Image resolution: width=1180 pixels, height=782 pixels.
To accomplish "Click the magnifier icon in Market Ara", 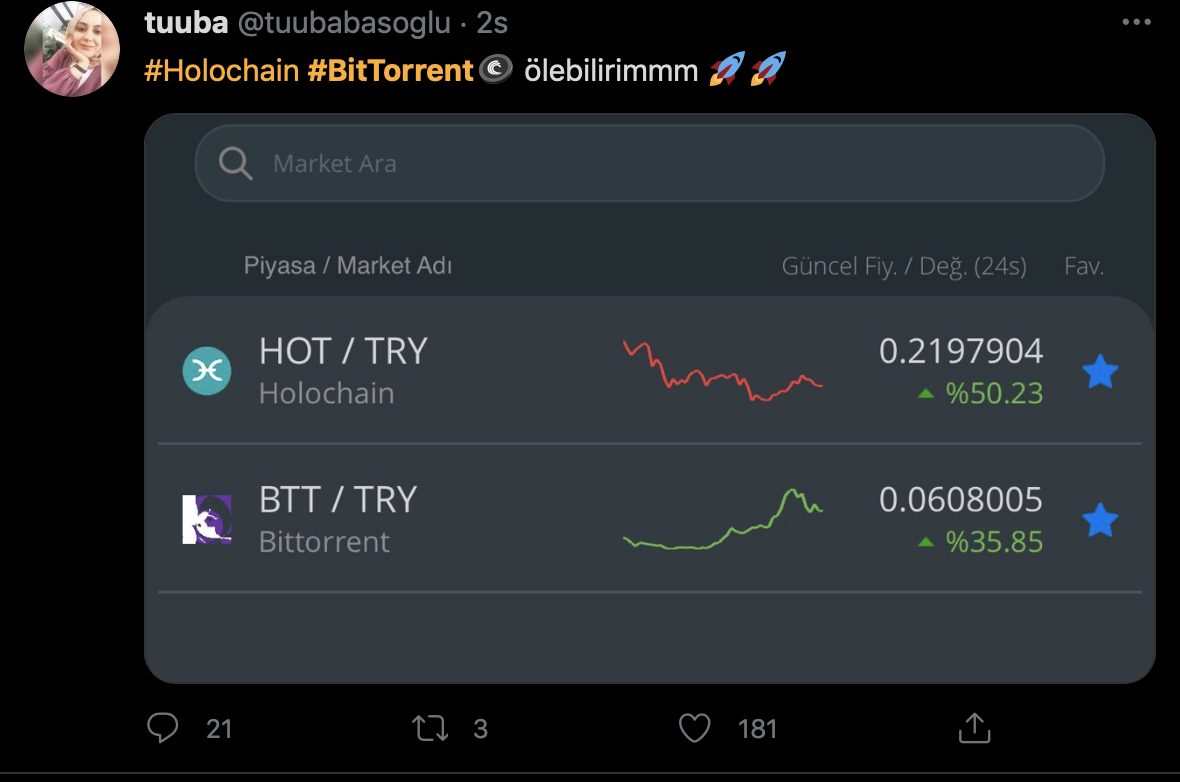I will (235, 163).
